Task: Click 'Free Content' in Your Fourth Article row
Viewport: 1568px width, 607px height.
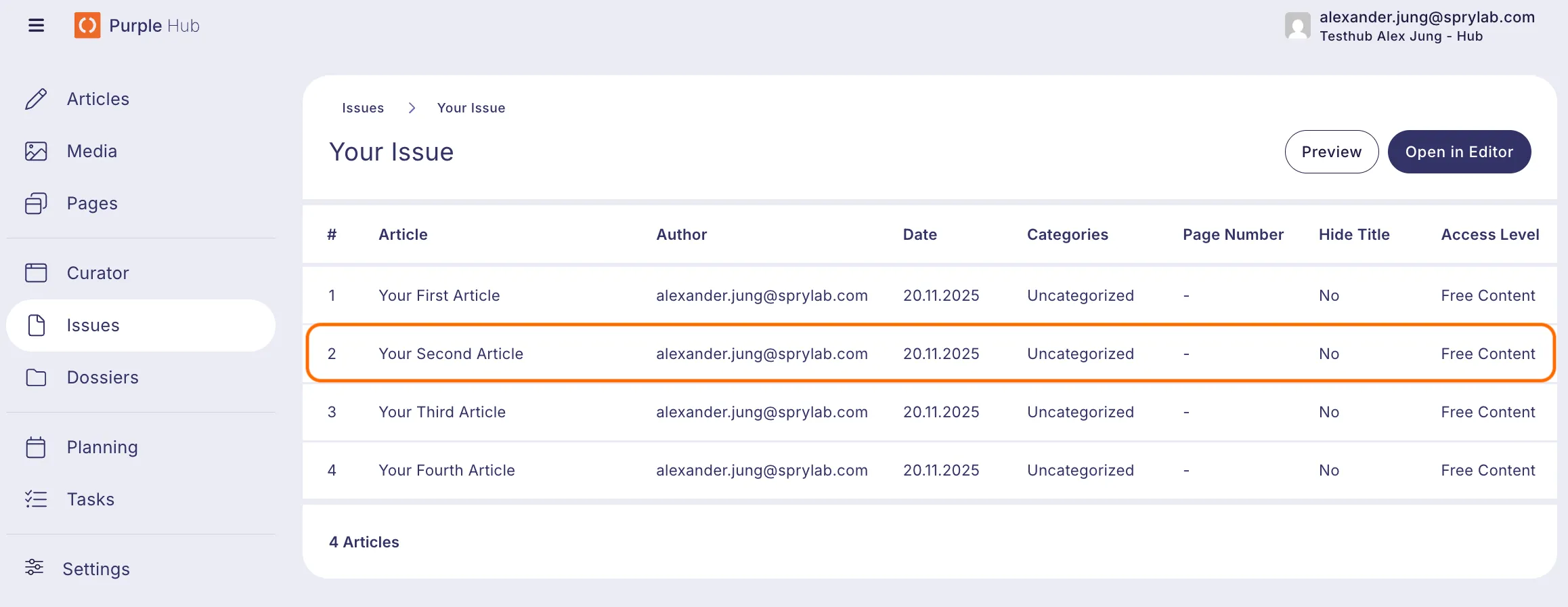Action: click(x=1488, y=470)
